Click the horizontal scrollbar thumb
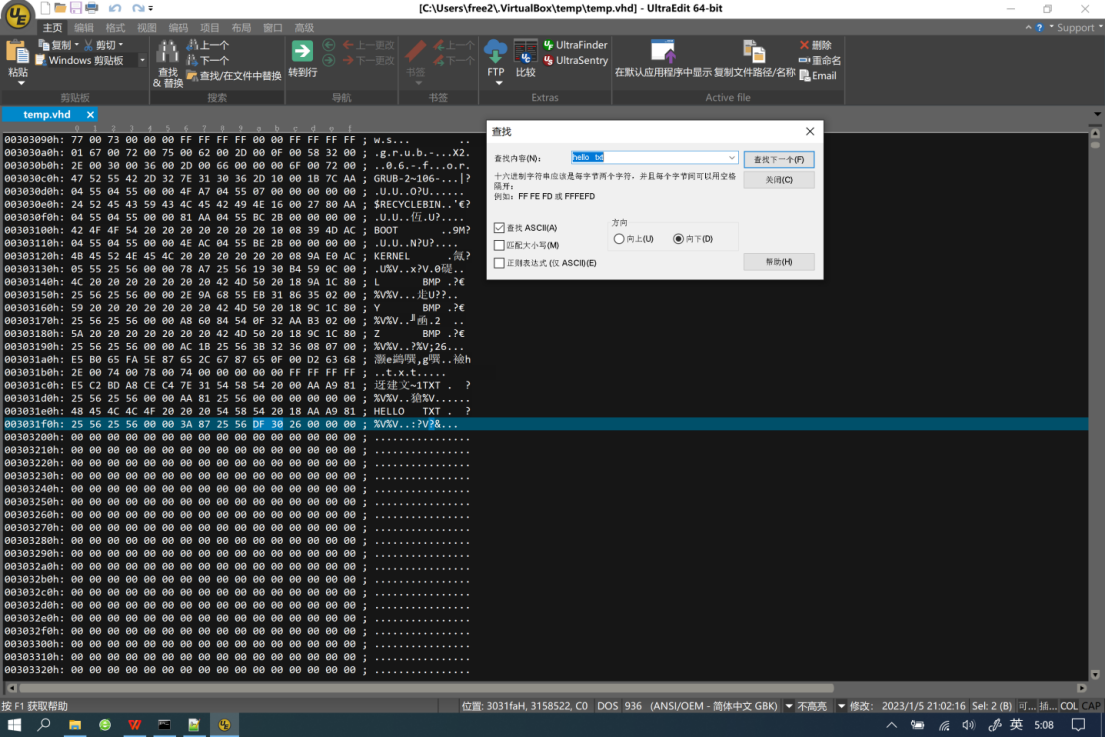This screenshot has height=737, width=1106. (427, 688)
